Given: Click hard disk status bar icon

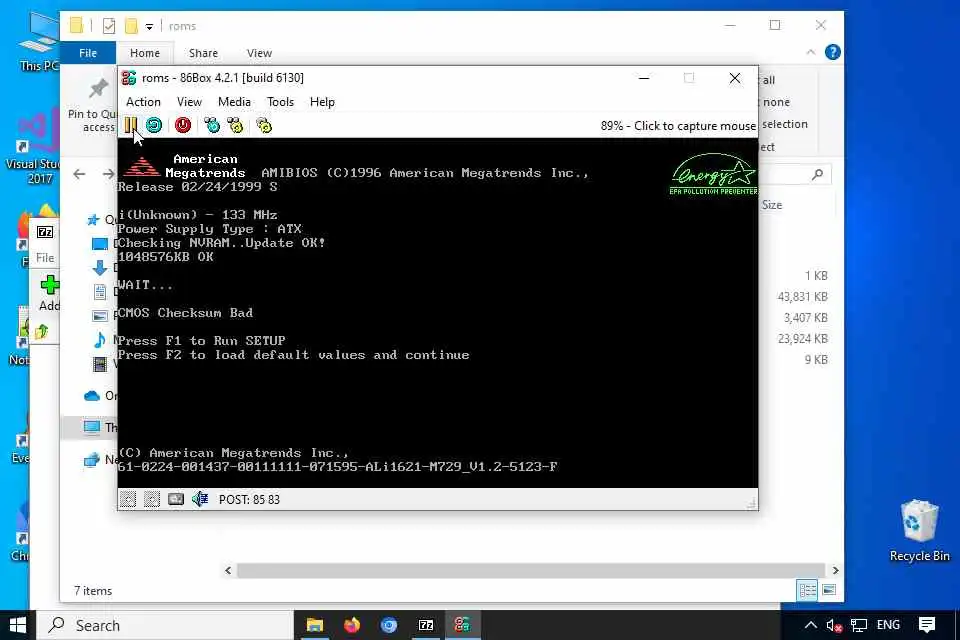Looking at the screenshot, I should tap(176, 499).
